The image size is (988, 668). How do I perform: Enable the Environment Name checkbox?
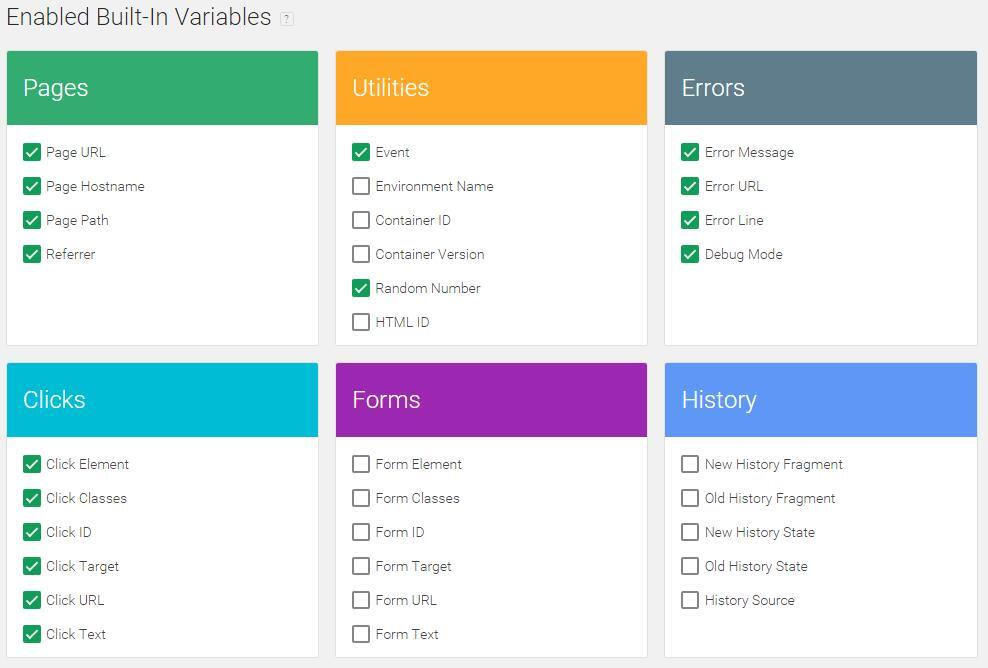click(361, 186)
